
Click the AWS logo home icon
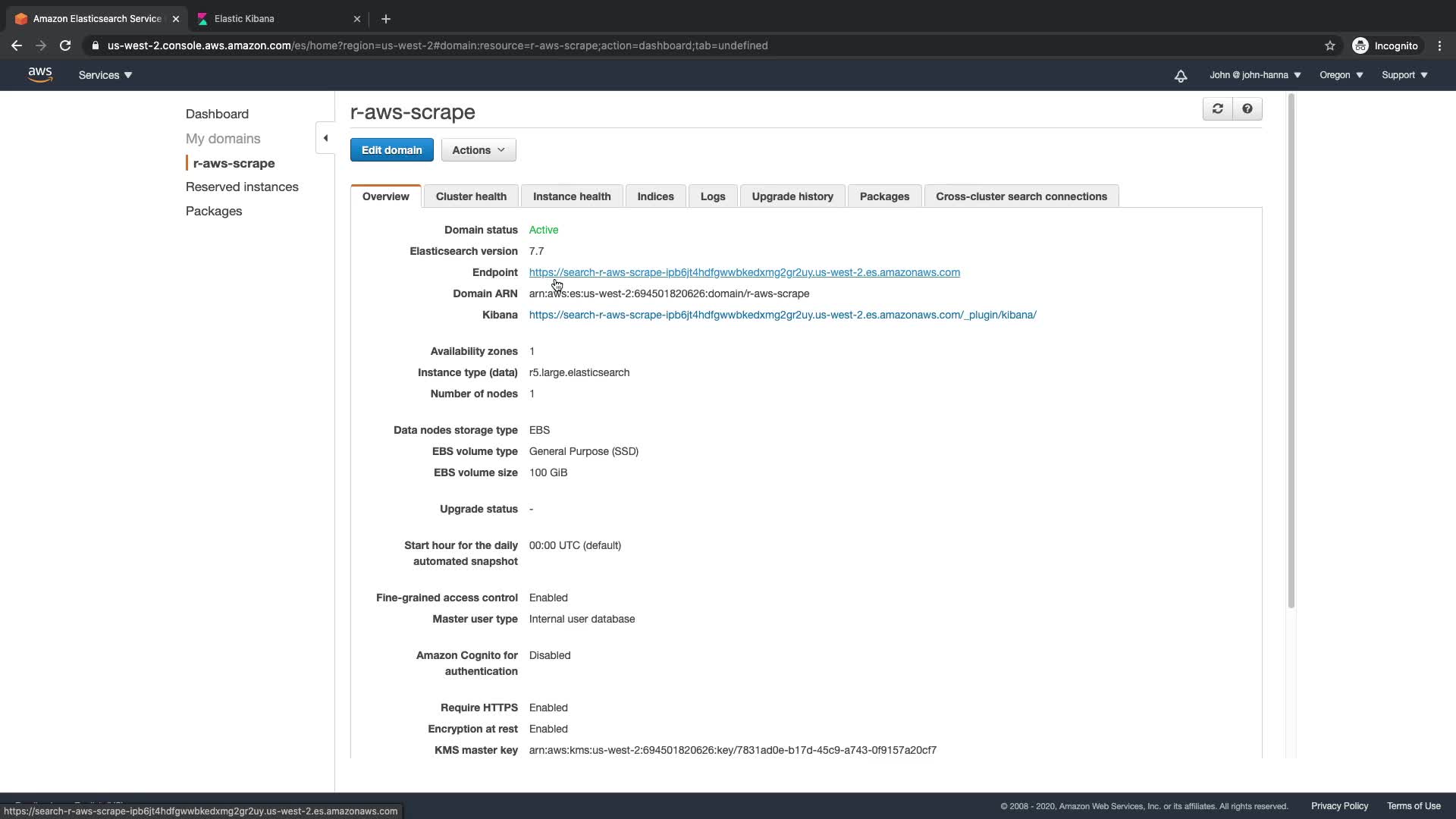(x=39, y=74)
